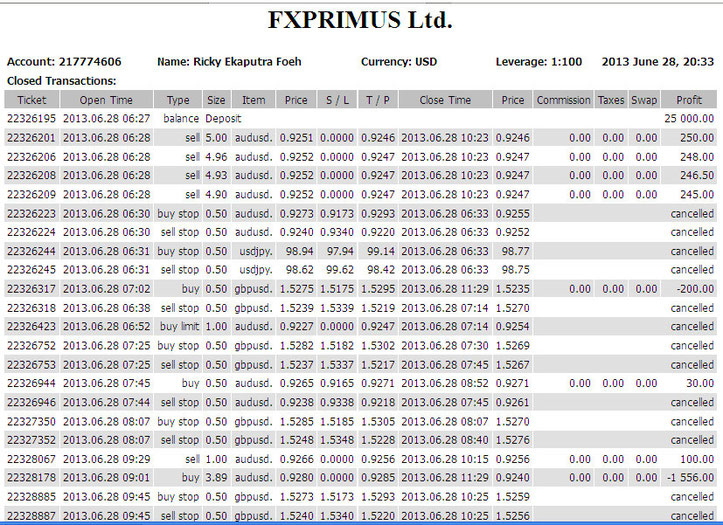Select the Account: 217774606 text
Screen dimensions: 723x525
click(64, 62)
